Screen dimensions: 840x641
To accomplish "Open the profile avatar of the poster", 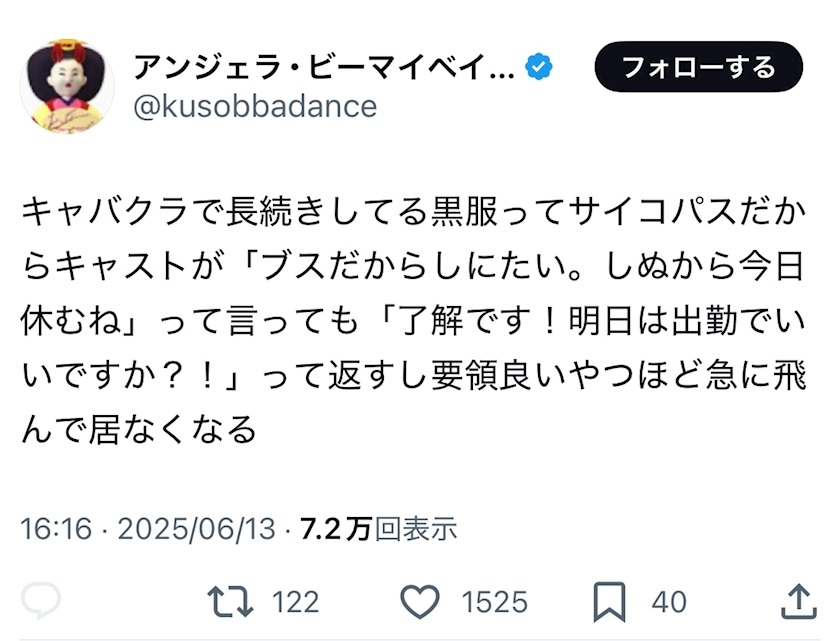I will click(67, 86).
